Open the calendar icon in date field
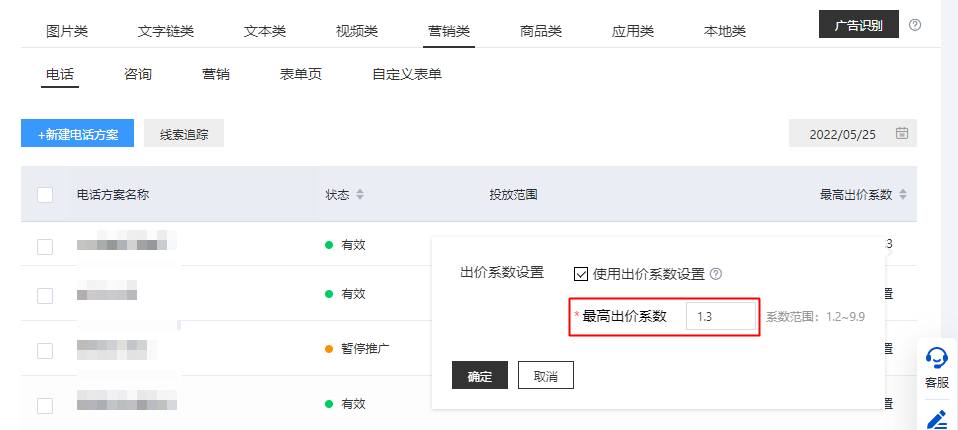 pos(902,133)
